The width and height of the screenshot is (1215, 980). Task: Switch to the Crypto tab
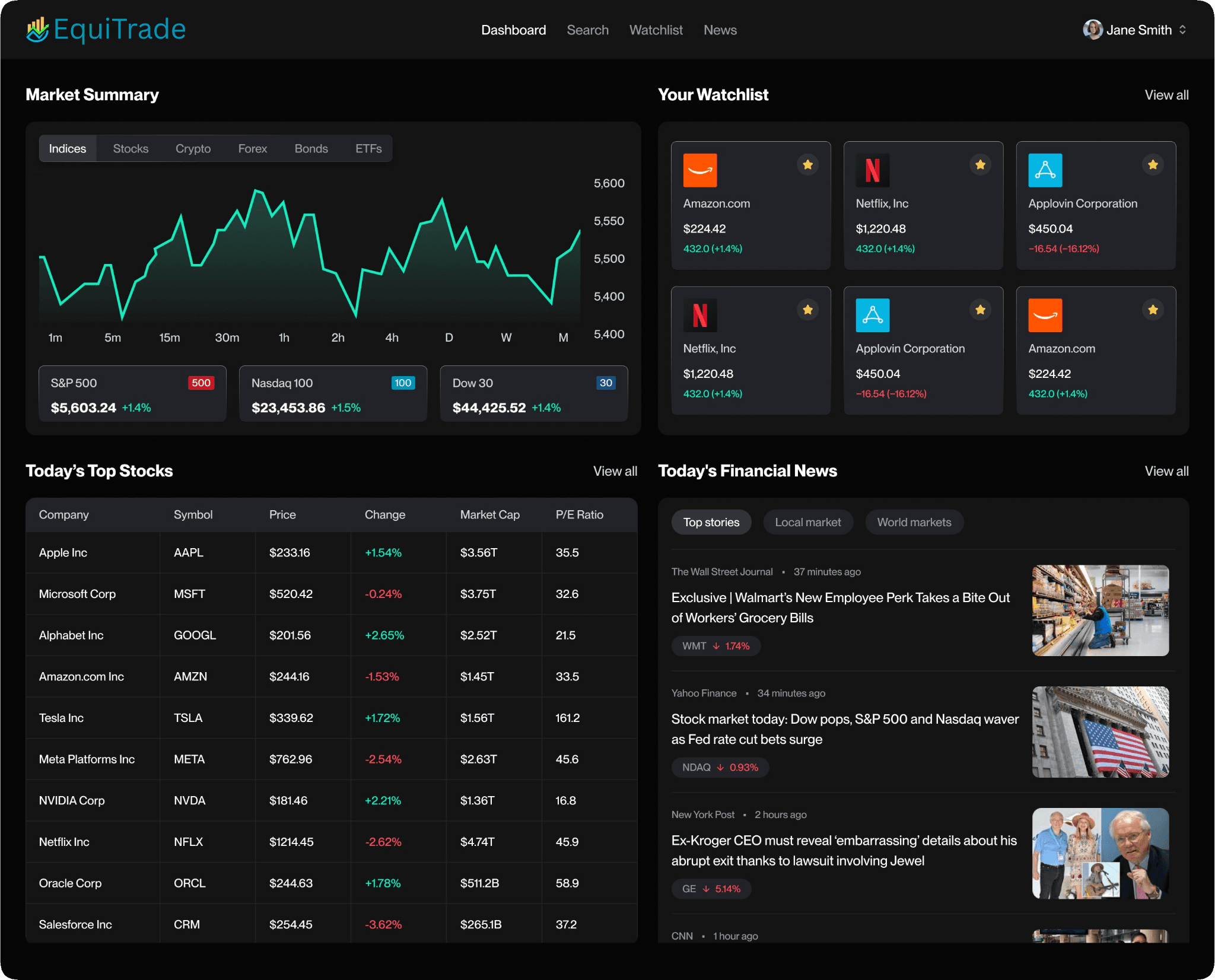tap(193, 148)
